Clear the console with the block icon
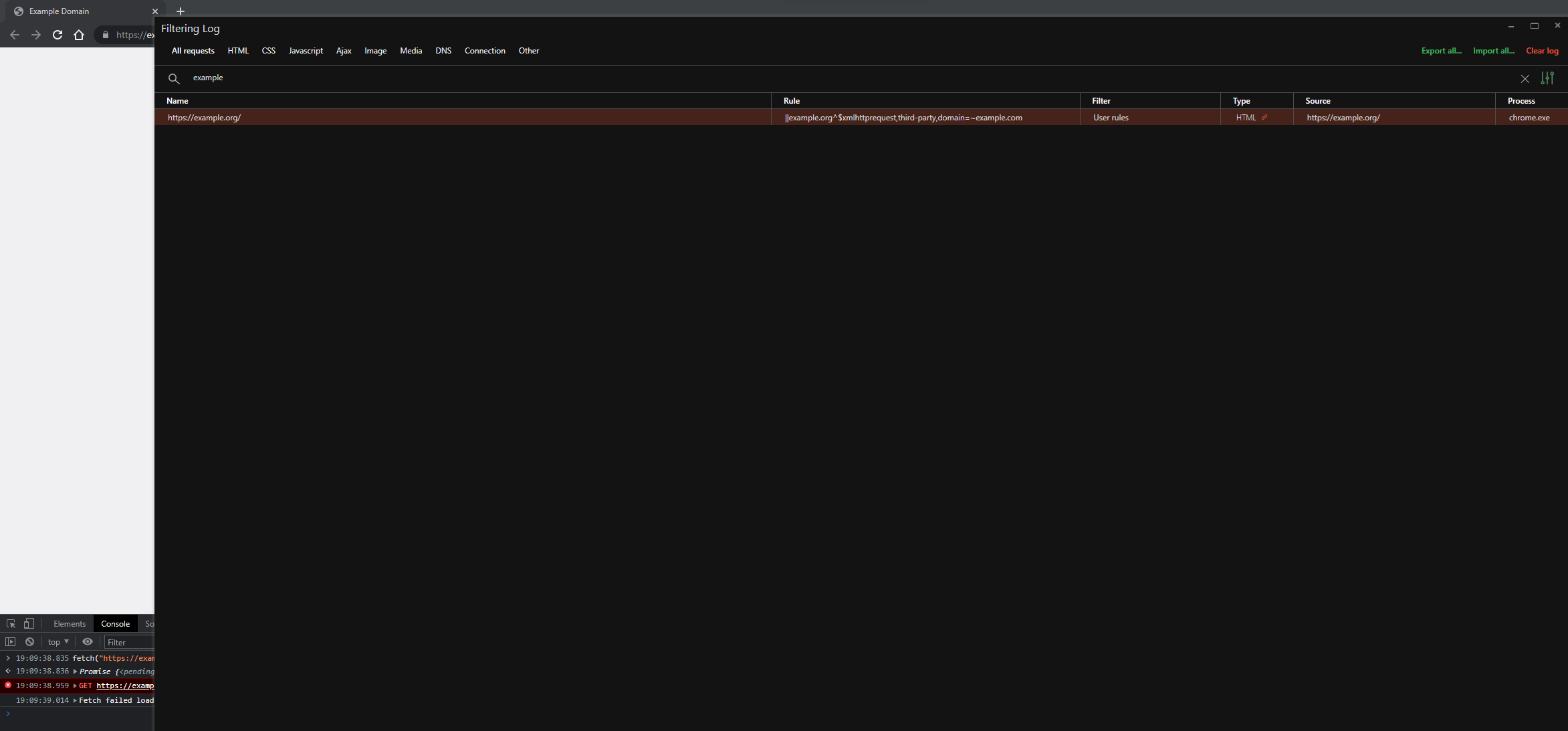The height and width of the screenshot is (731, 1568). click(29, 641)
